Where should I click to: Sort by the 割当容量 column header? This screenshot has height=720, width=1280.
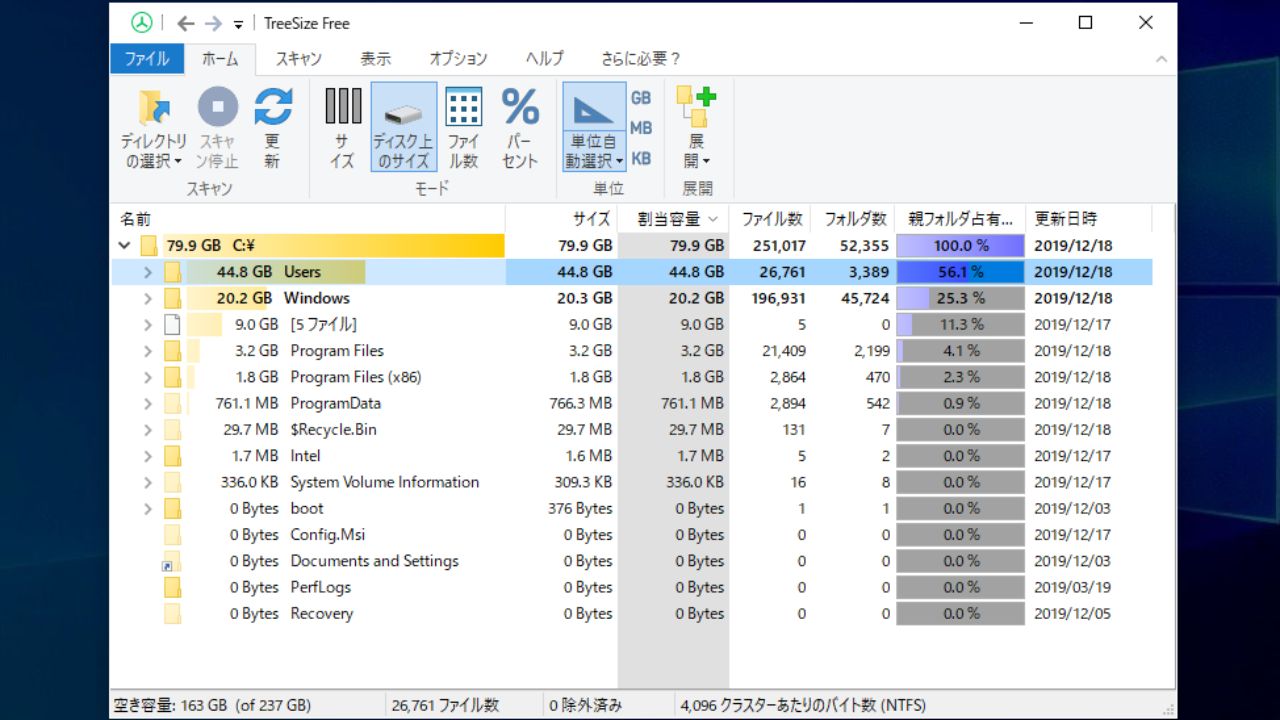point(674,219)
